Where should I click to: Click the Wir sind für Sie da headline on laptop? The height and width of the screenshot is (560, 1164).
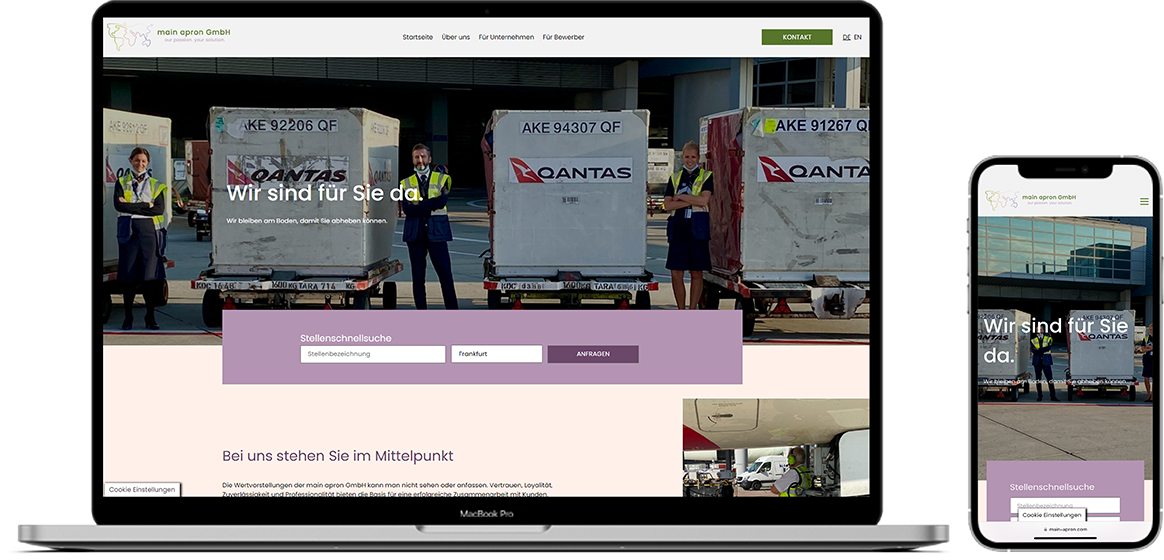coord(324,194)
